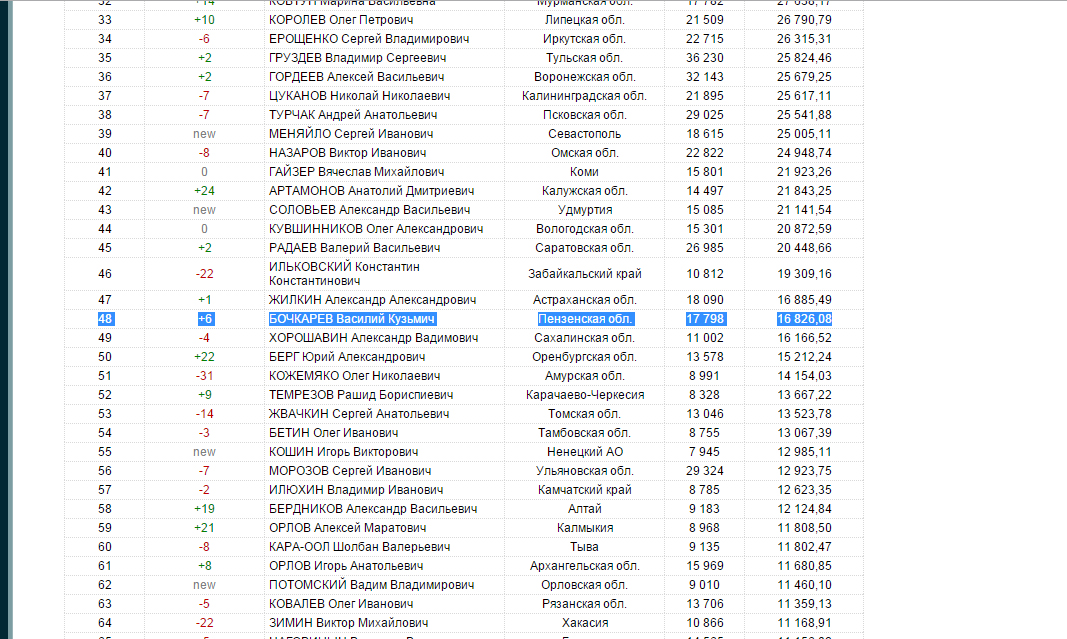Viewport: 1067px width, 639px height.
Task: Click name КОШИН Игорь Викторович
Action: [x=344, y=453]
